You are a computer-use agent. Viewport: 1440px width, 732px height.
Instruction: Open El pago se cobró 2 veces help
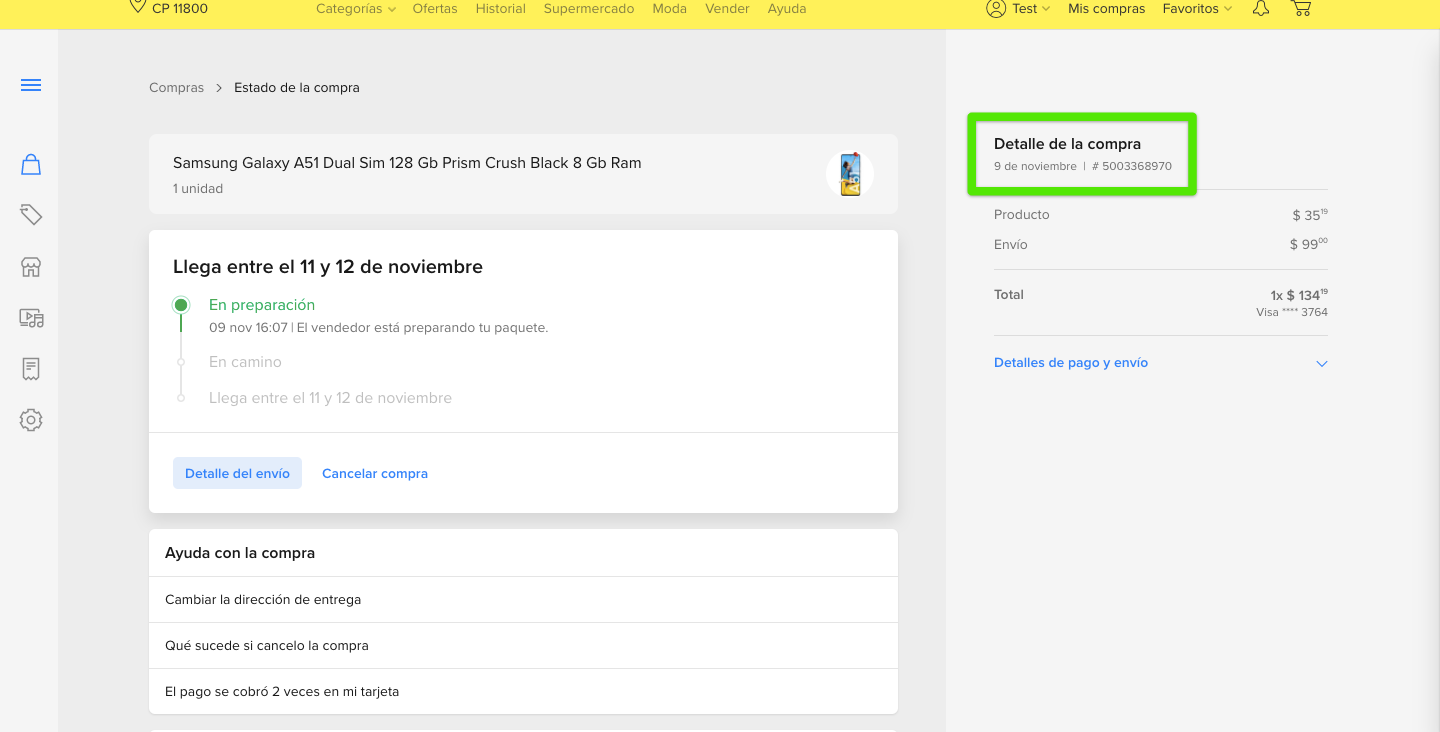pyautogui.click(x=523, y=692)
